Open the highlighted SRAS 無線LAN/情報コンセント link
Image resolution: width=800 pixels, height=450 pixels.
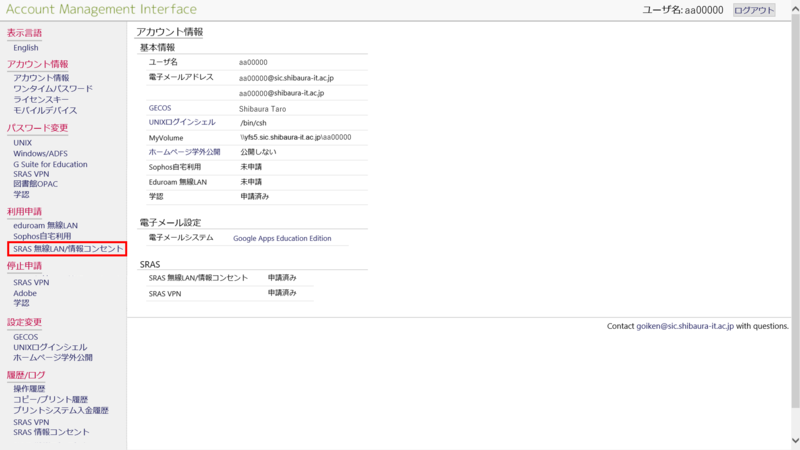pos(68,248)
